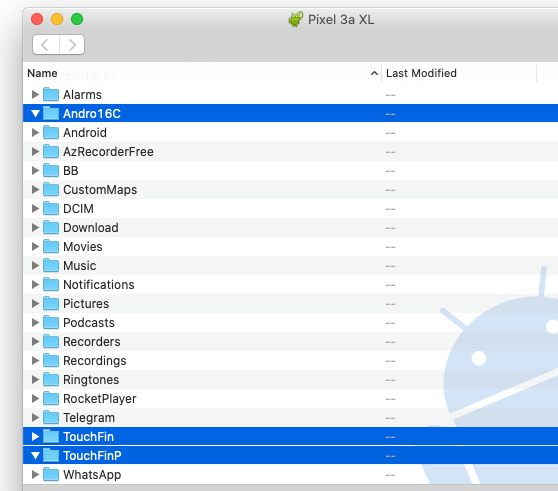Zoom window with the green button
The height and width of the screenshot is (491, 558).
(77, 19)
